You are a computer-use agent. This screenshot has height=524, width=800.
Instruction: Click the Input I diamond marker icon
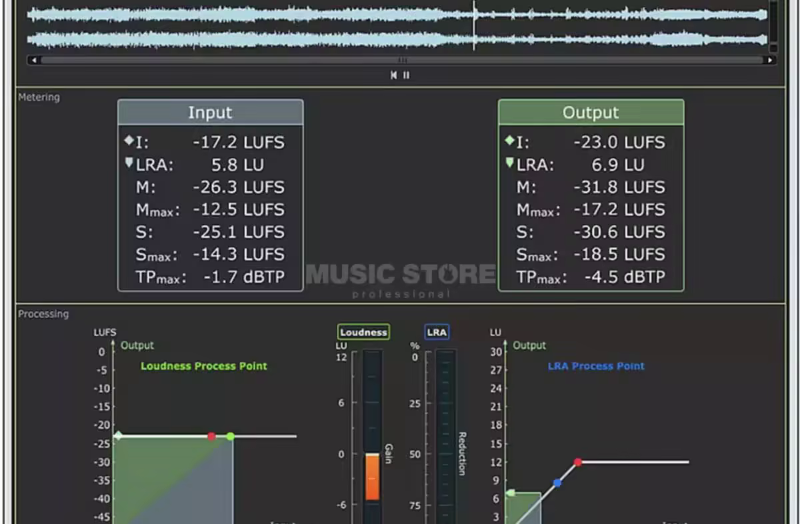[x=128, y=141]
